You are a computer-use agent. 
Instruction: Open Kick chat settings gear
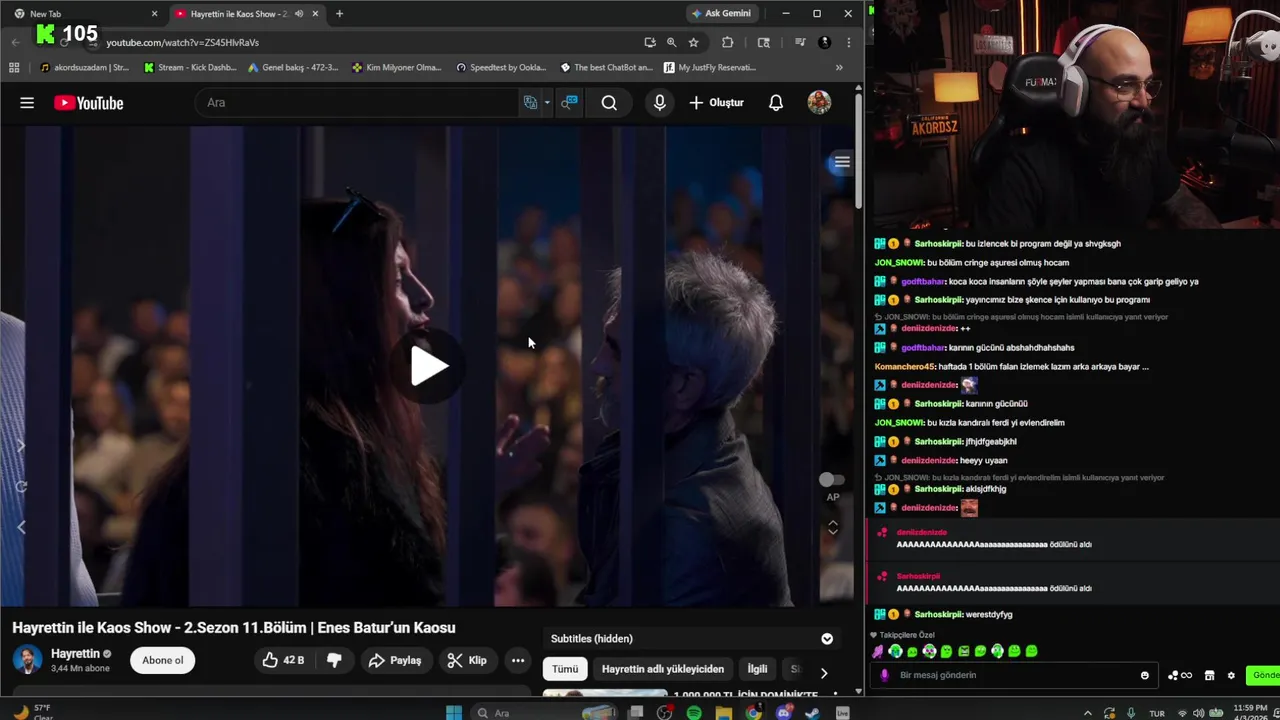pos(1231,675)
